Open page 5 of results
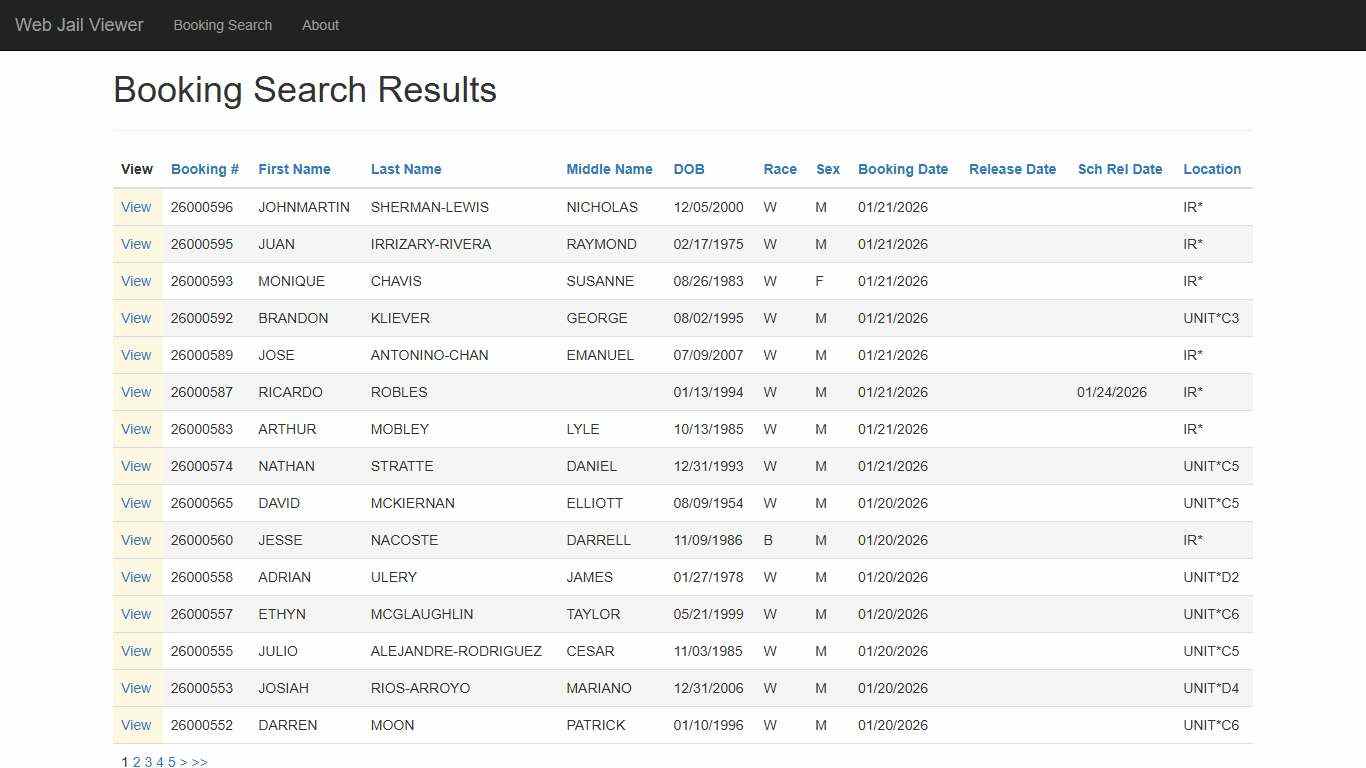 171,761
